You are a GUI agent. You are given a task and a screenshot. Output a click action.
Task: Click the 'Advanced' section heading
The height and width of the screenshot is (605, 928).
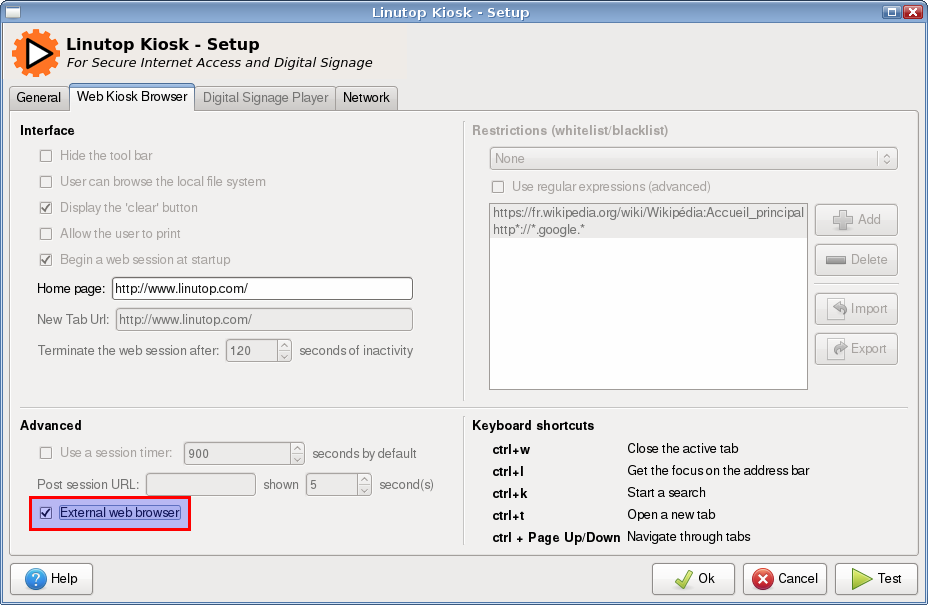(51, 426)
